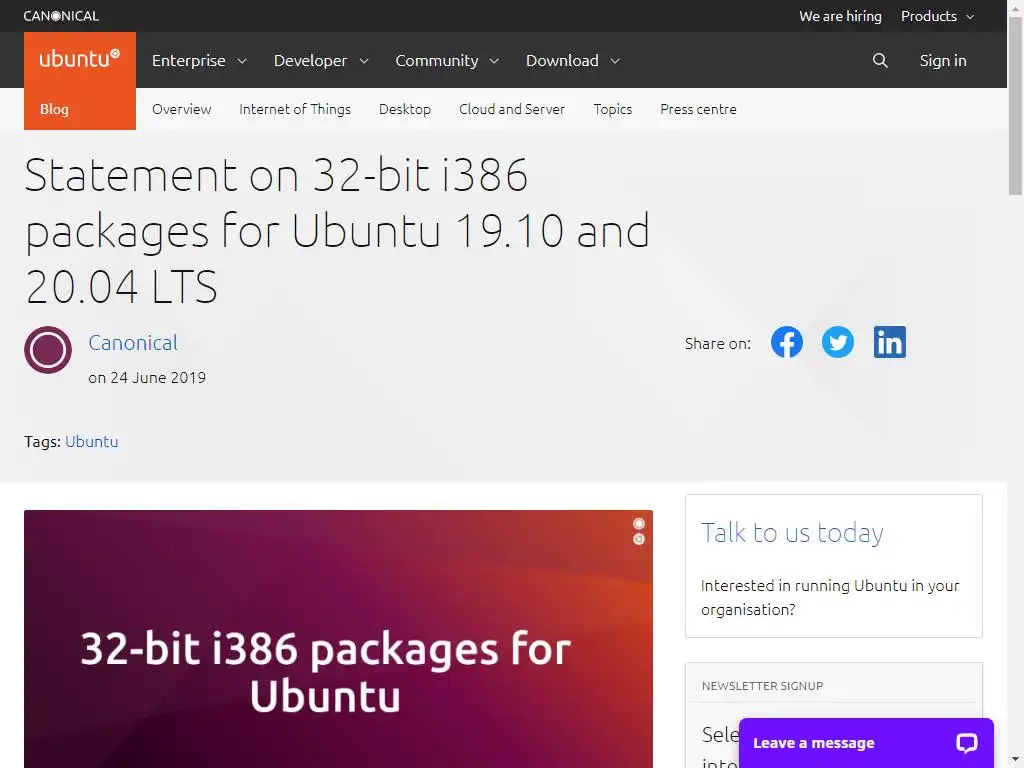Image resolution: width=1024 pixels, height=768 pixels.
Task: Click the Leave a message button
Action: pos(866,743)
